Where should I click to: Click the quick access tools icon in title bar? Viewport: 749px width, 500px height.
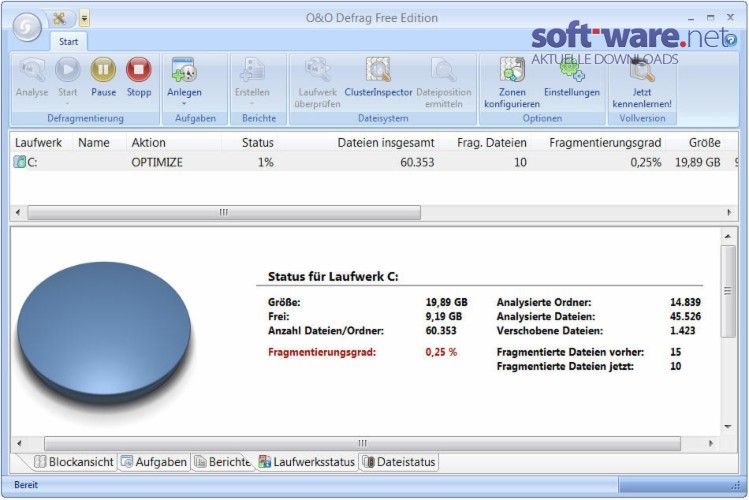[x=60, y=19]
